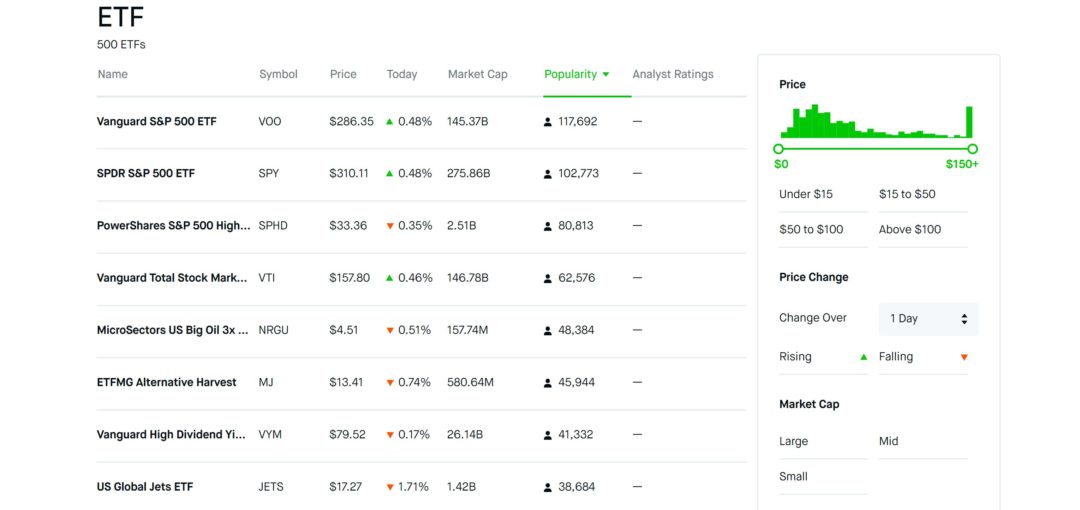Click the person icon beside 62,576
Image resolution: width=1080 pixels, height=510 pixels.
(x=548, y=278)
